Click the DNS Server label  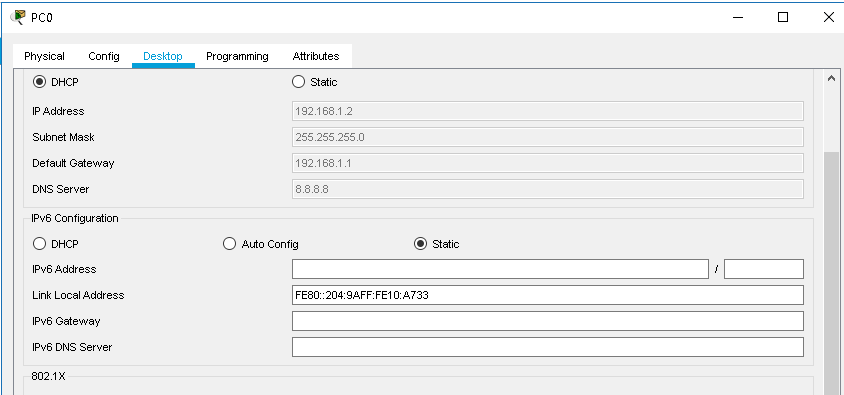(x=61, y=189)
